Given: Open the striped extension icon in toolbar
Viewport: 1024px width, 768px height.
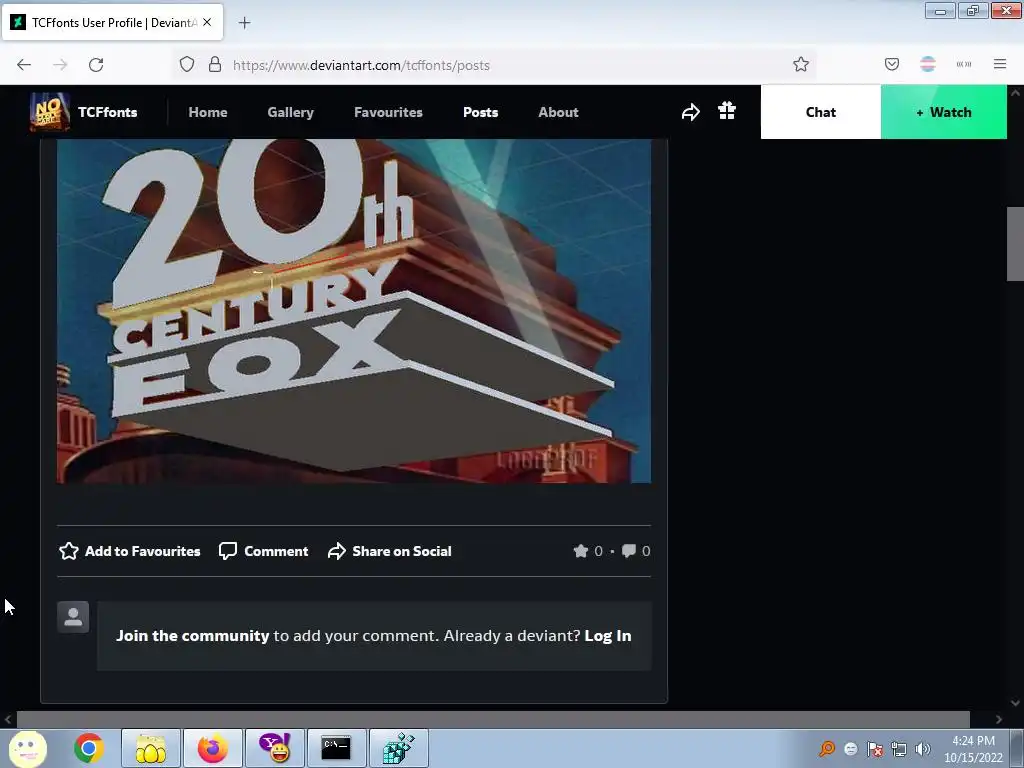Looking at the screenshot, I should coord(927,64).
